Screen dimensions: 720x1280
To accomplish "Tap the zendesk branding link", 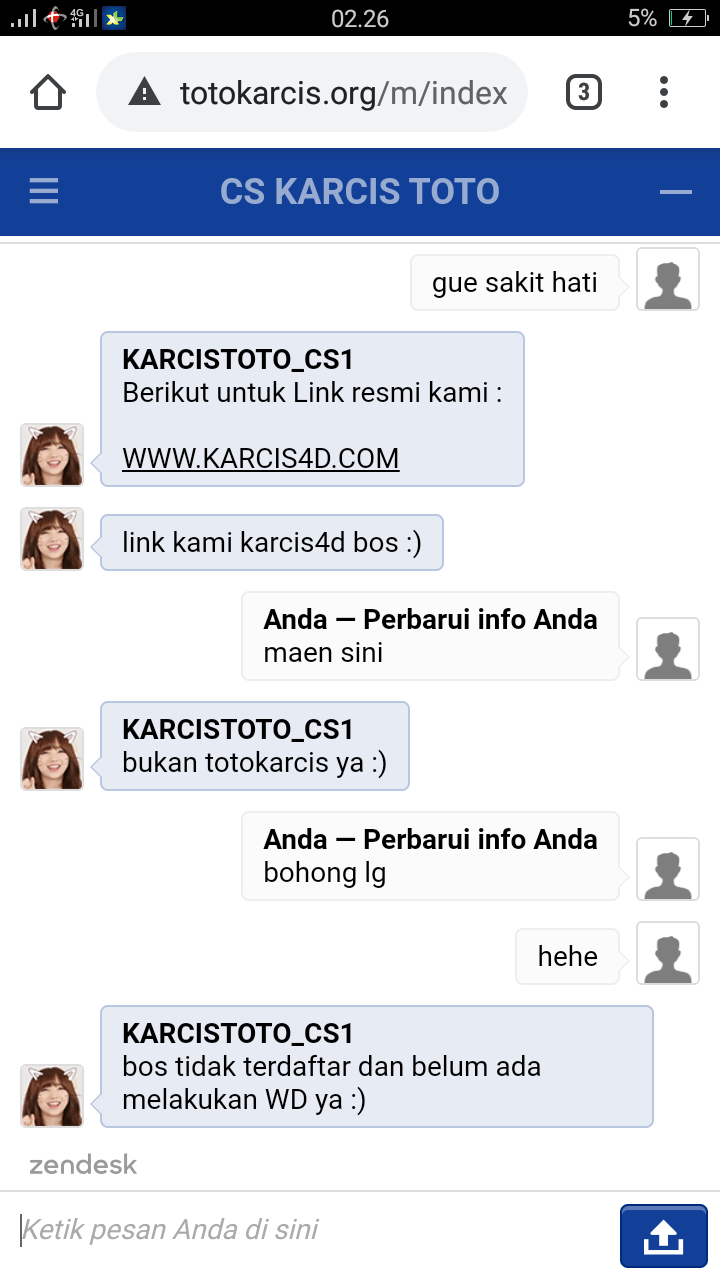I will [x=83, y=1164].
